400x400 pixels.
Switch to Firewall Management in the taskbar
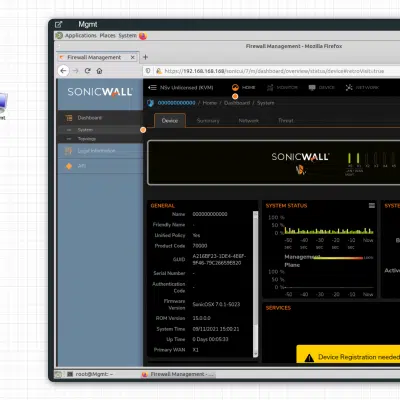point(178,374)
